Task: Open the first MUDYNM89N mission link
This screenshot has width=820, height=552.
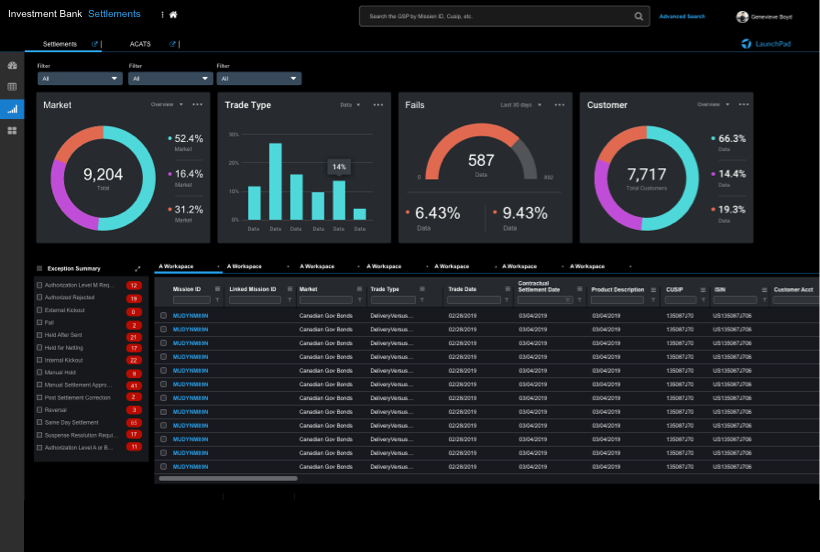Action: click(x=189, y=315)
